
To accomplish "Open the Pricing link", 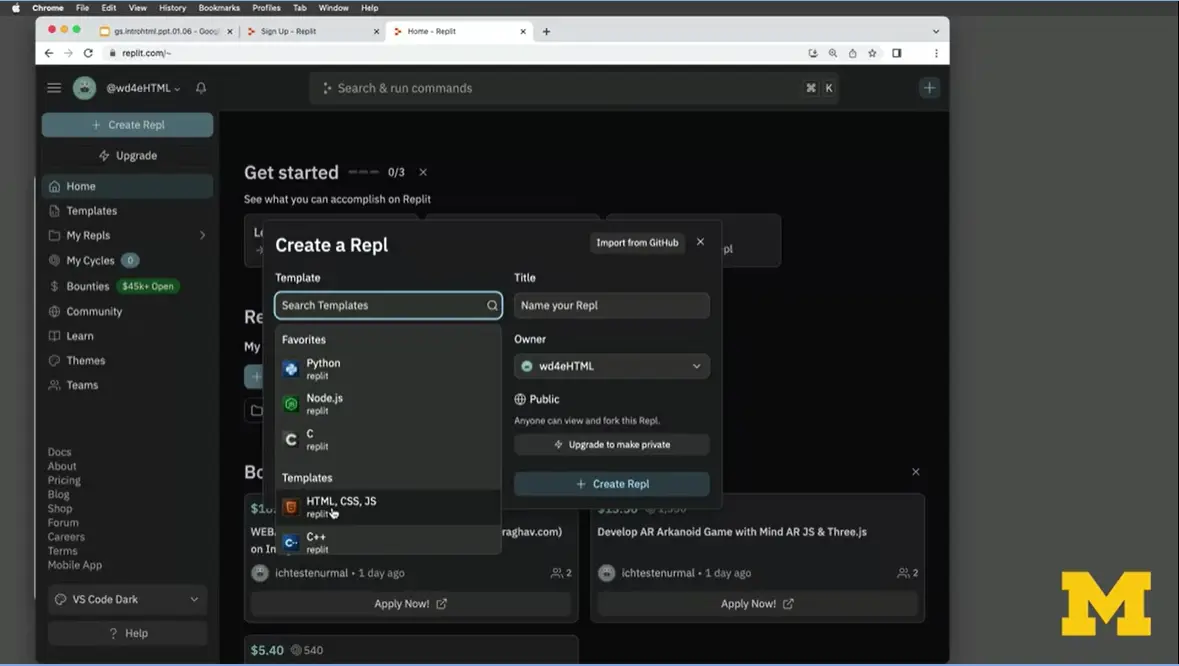I will tap(64, 480).
